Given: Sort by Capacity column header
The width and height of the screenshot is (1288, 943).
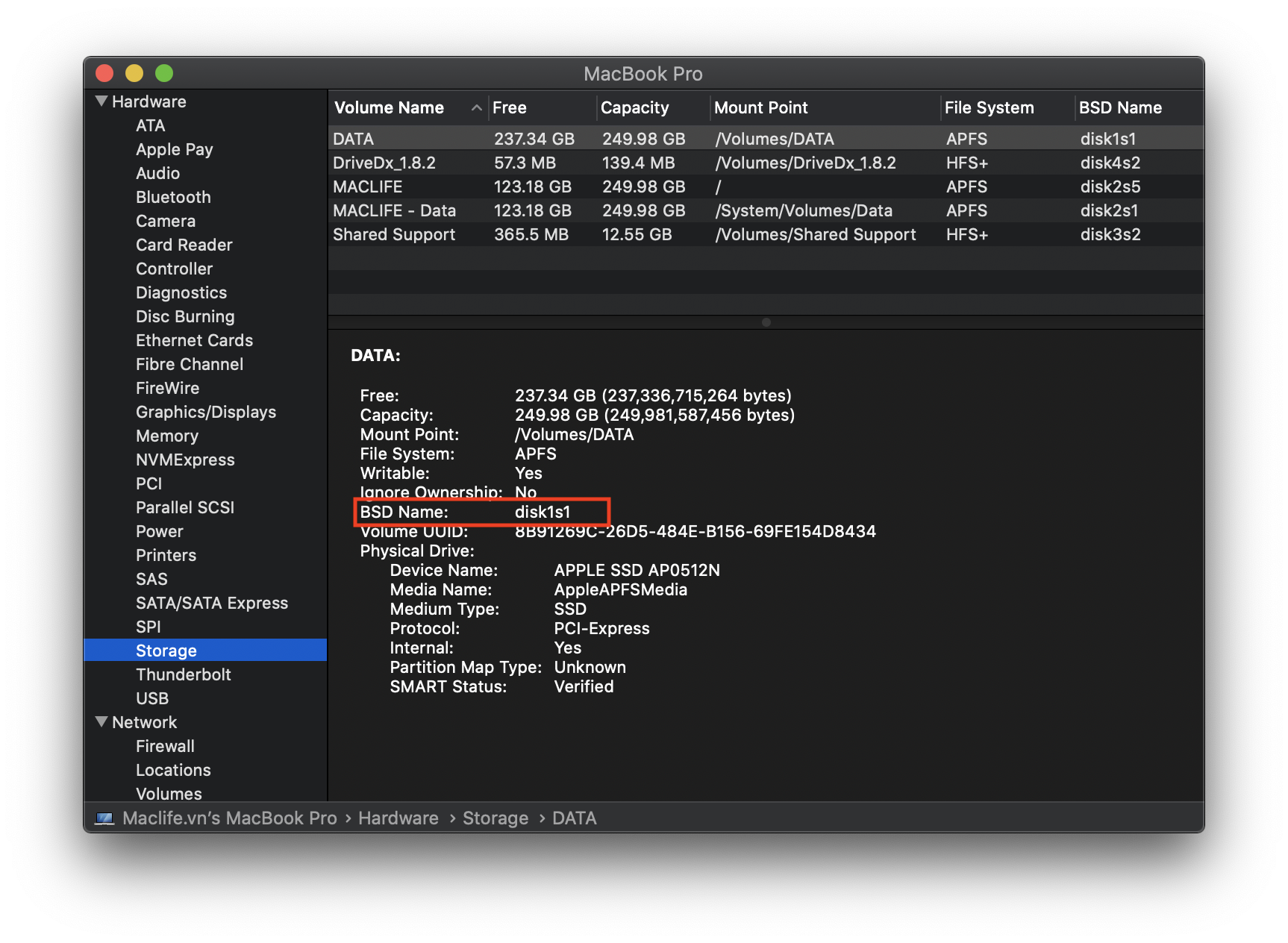Looking at the screenshot, I should tap(634, 108).
